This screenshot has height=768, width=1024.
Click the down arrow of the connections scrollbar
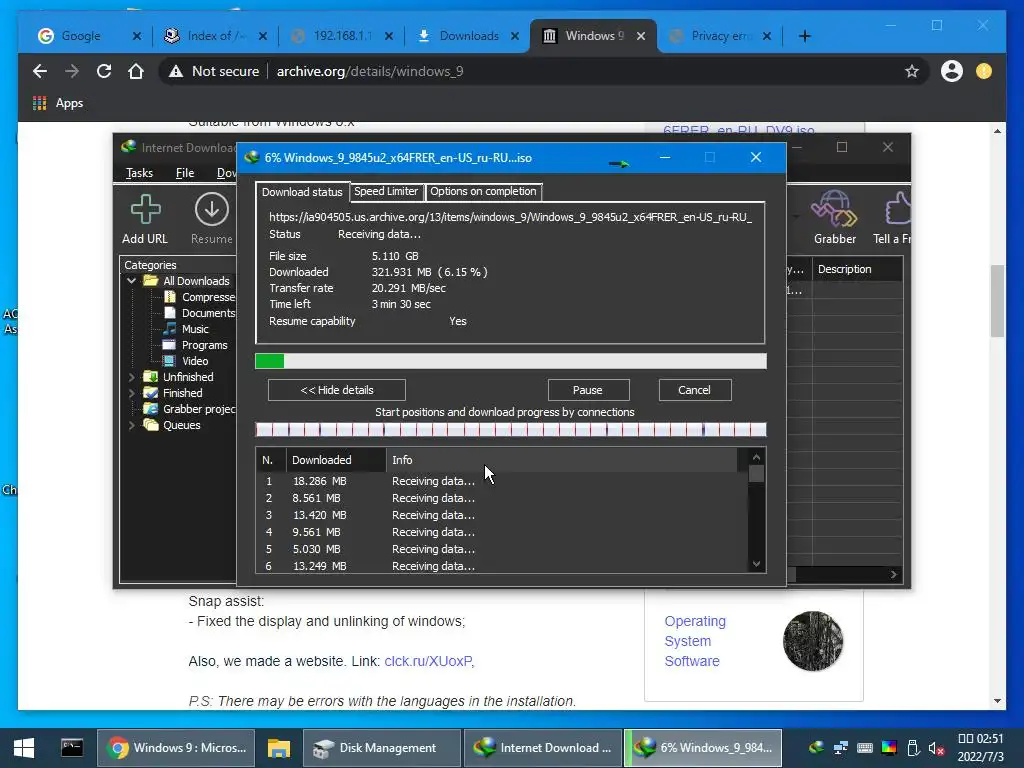coord(756,564)
